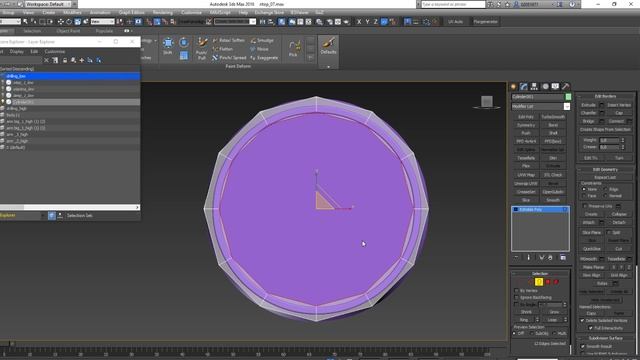Open the Modify command panel tab
Viewport: 640px width, 360px height.
pyautogui.click(x=524, y=87)
